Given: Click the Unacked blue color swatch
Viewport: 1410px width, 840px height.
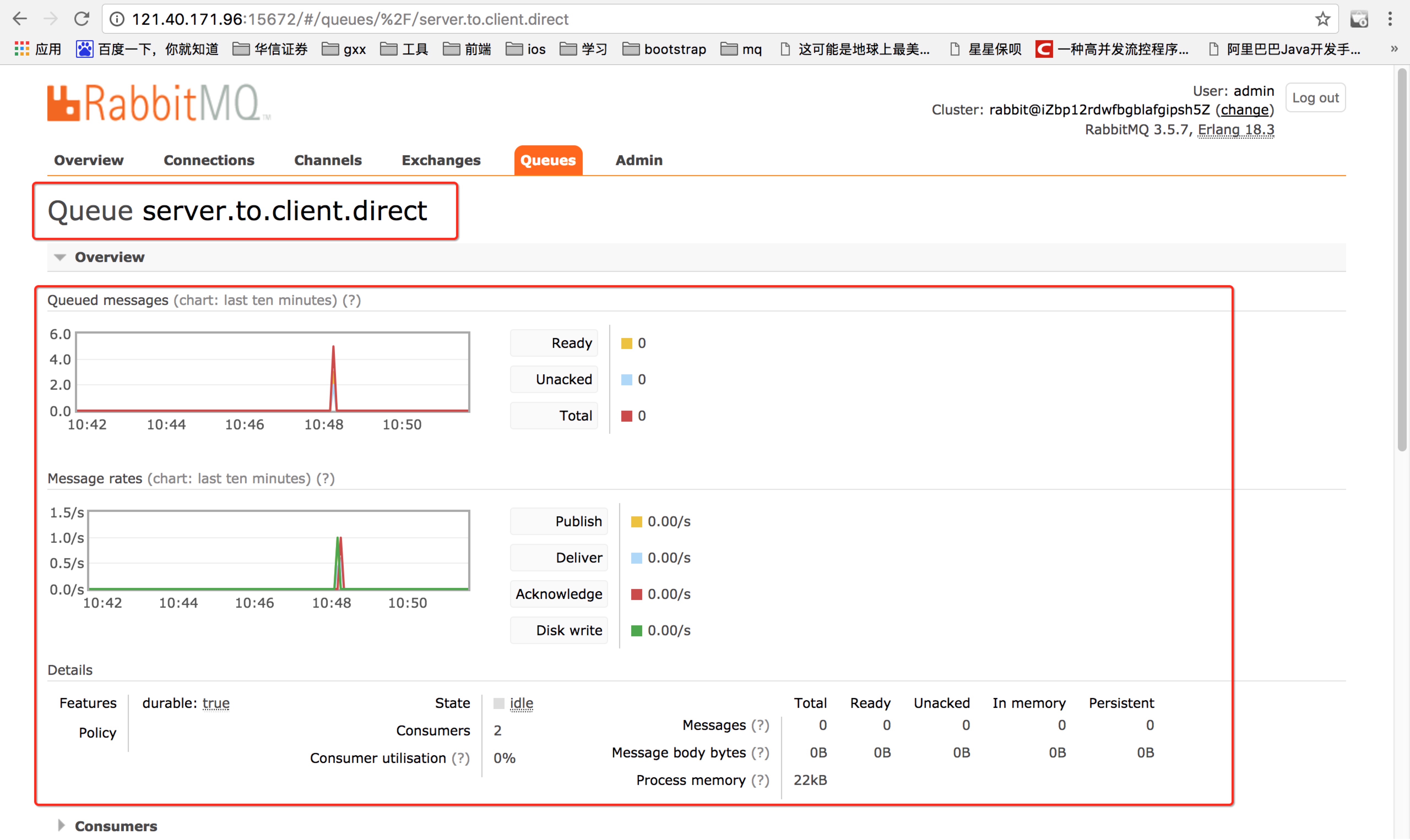Looking at the screenshot, I should pyautogui.click(x=626, y=380).
